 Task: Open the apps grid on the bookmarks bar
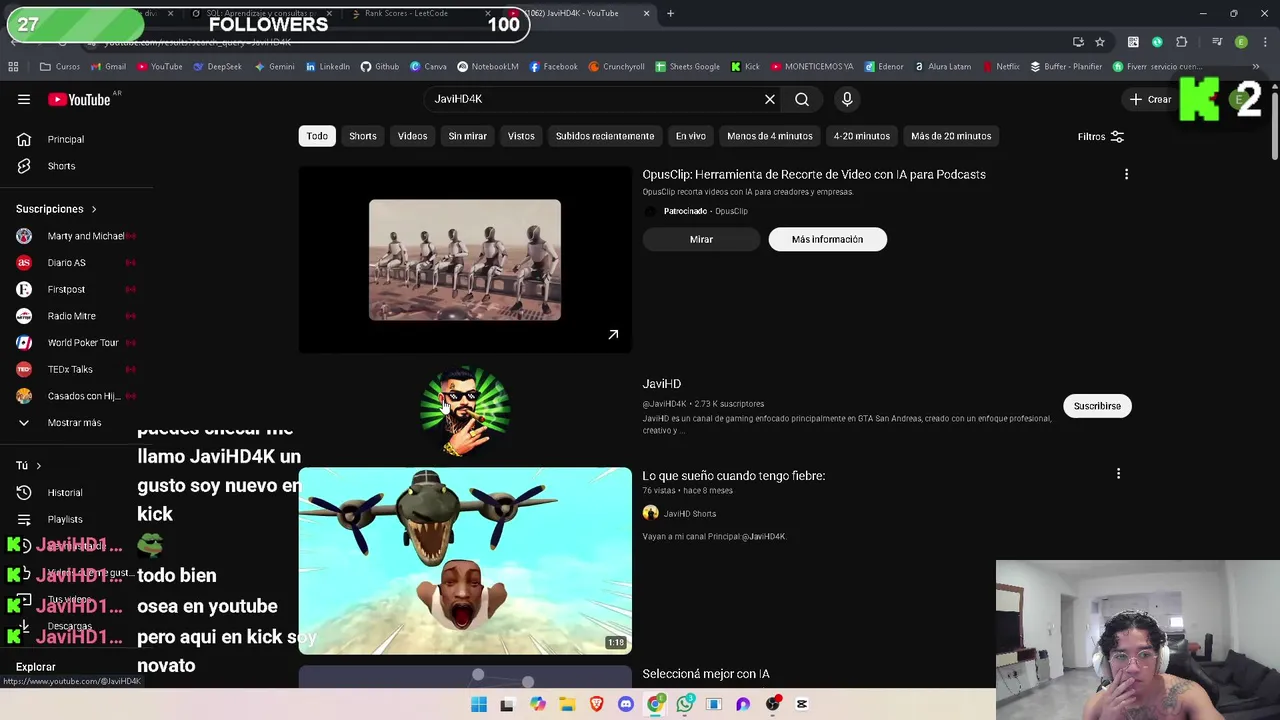pyautogui.click(x=13, y=67)
